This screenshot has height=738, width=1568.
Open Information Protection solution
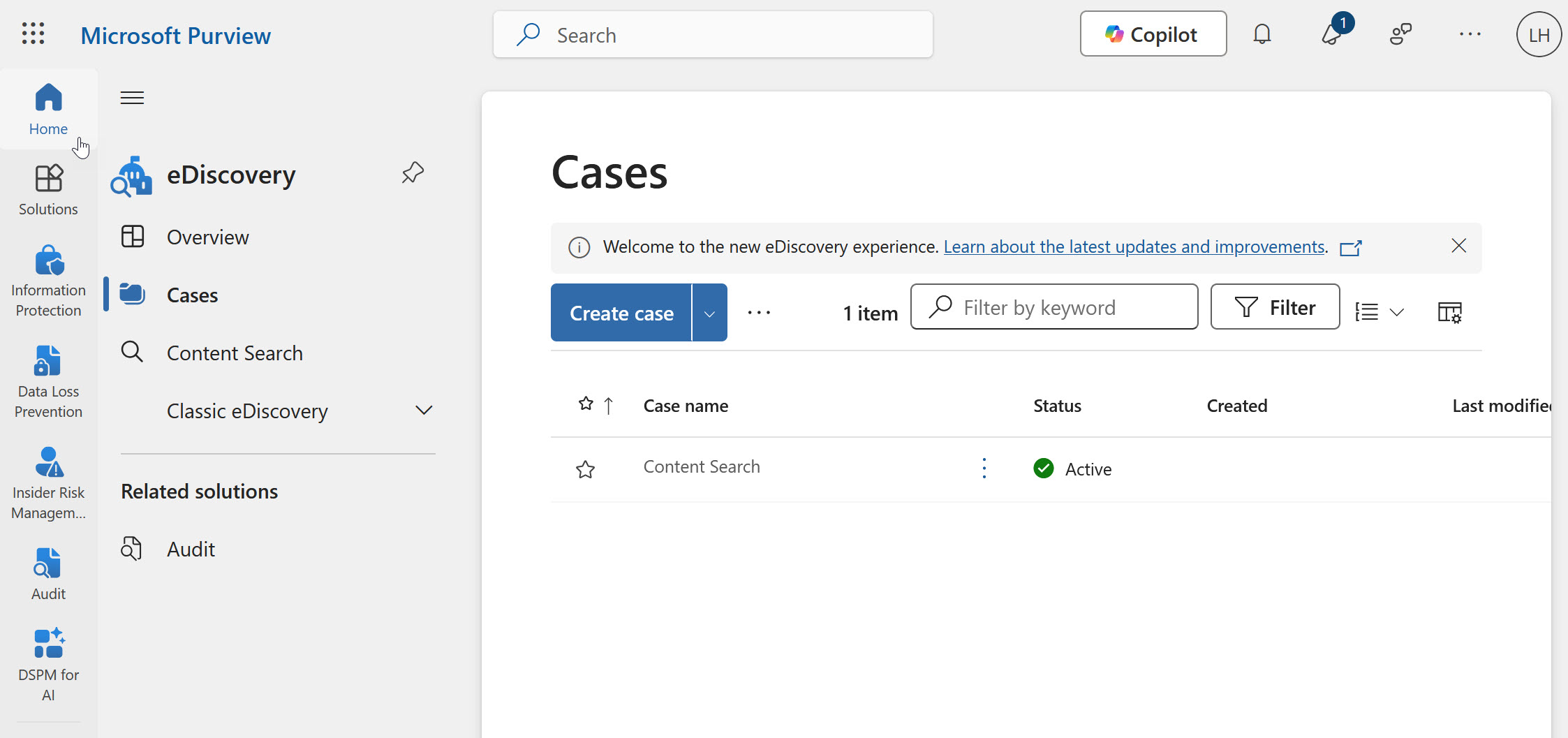click(x=48, y=281)
